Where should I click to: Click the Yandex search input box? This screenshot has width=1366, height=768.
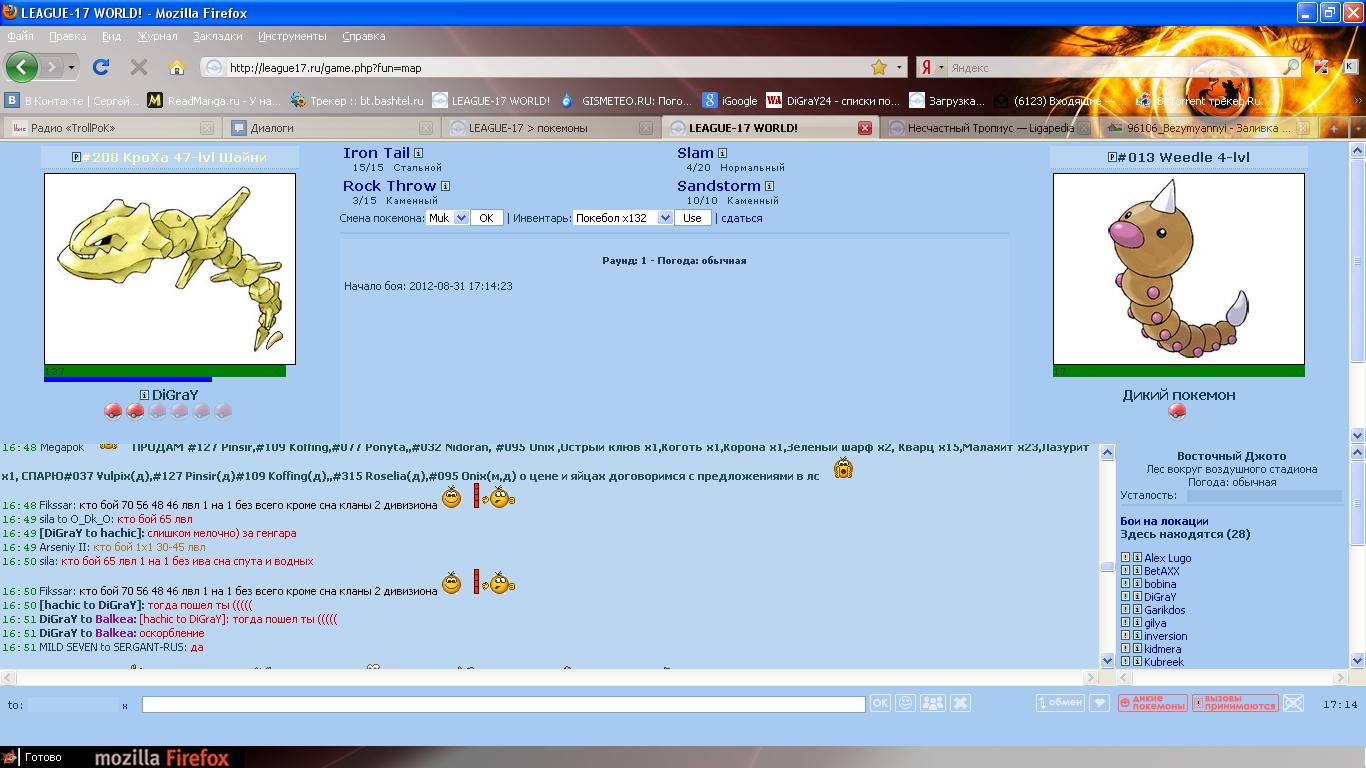pos(1114,68)
